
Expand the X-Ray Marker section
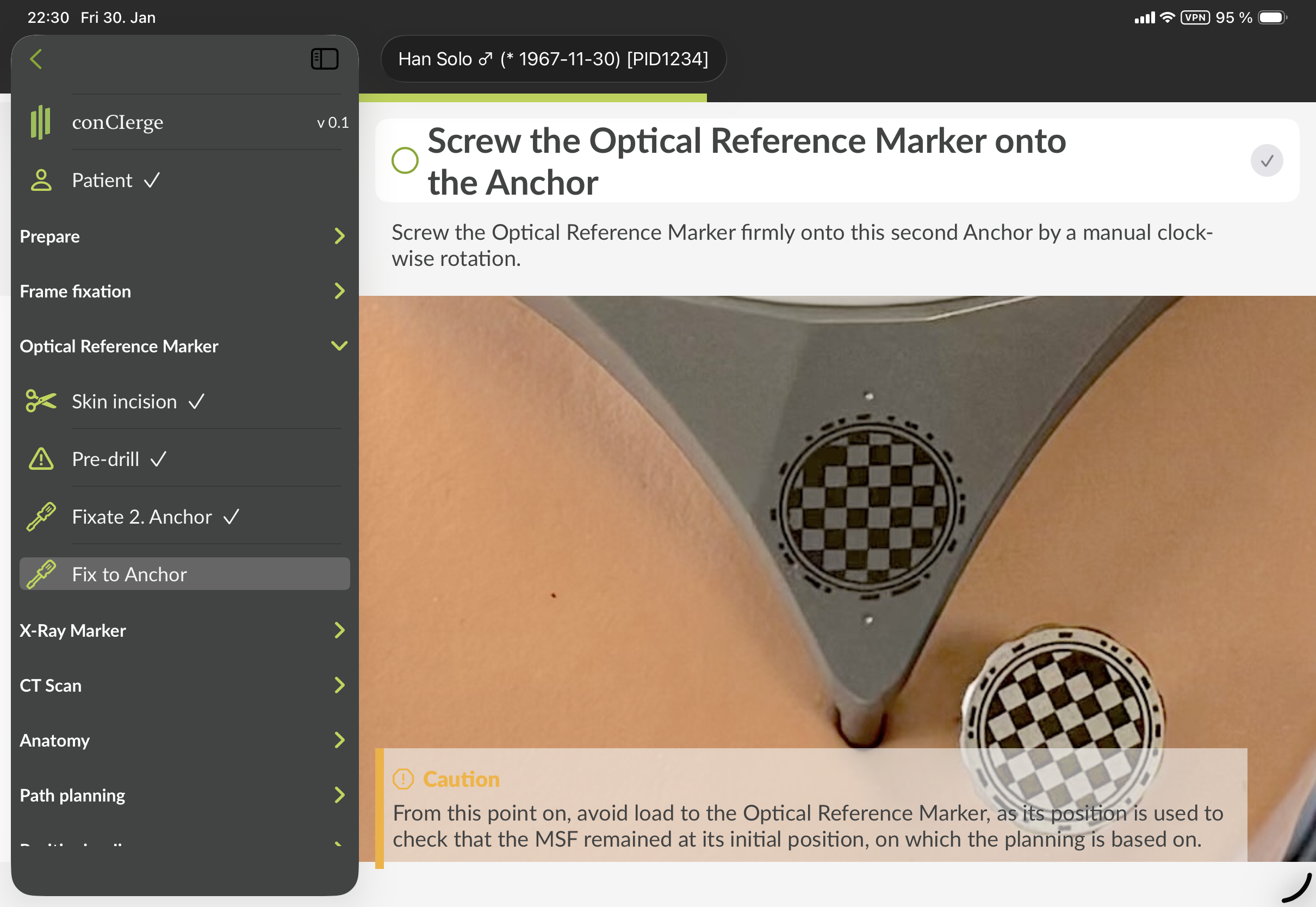[185, 630]
